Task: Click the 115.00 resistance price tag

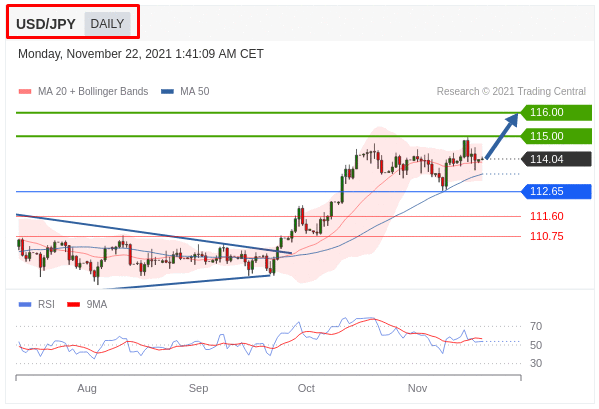Action: coord(556,136)
